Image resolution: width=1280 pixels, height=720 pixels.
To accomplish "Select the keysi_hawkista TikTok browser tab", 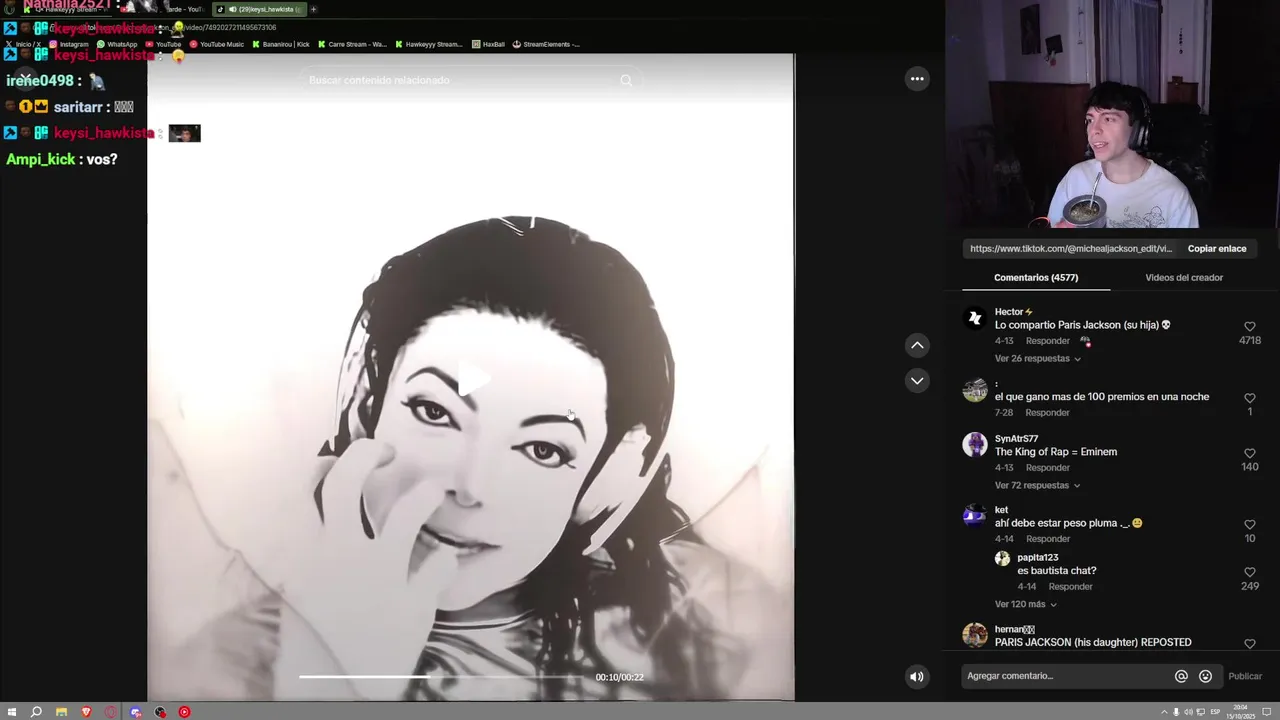I will coord(258,9).
